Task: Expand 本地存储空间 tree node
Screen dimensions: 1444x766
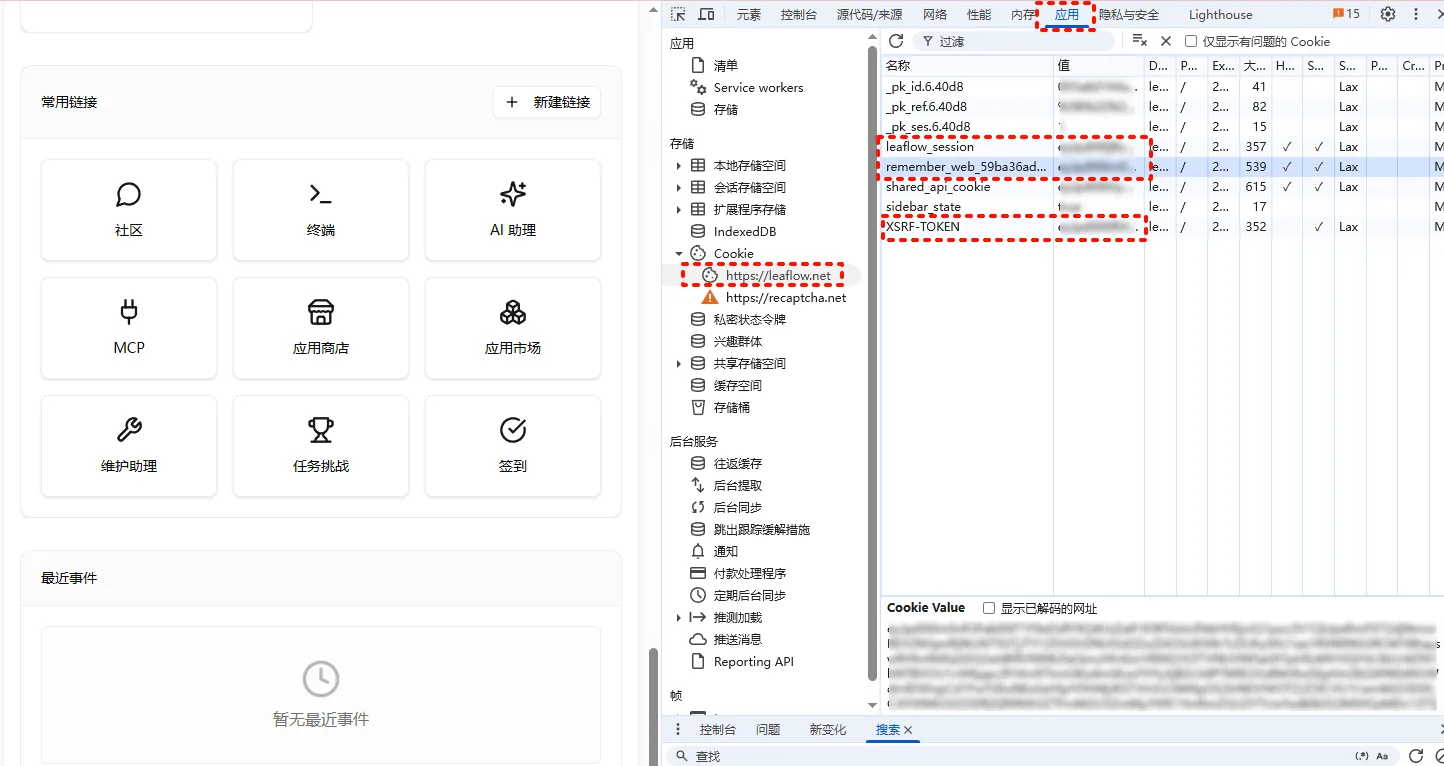Action: 679,166
